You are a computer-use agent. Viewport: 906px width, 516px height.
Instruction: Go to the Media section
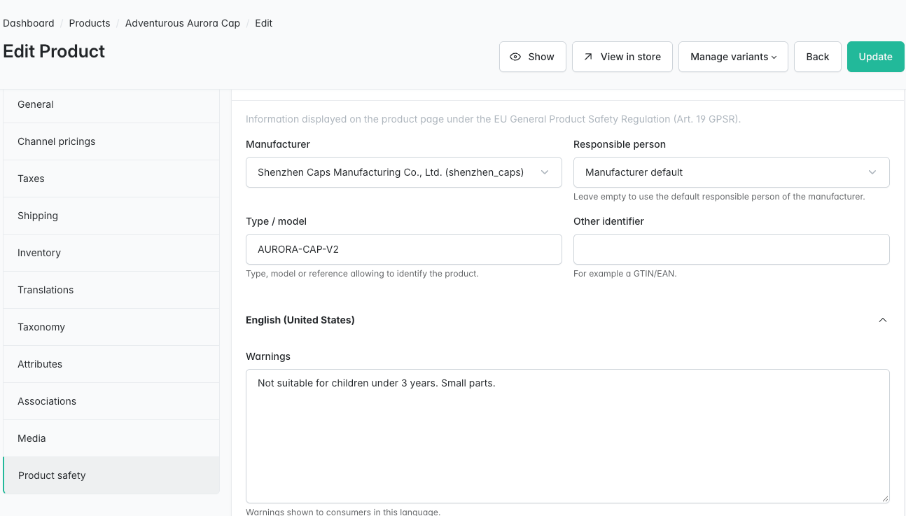[x=111, y=438]
